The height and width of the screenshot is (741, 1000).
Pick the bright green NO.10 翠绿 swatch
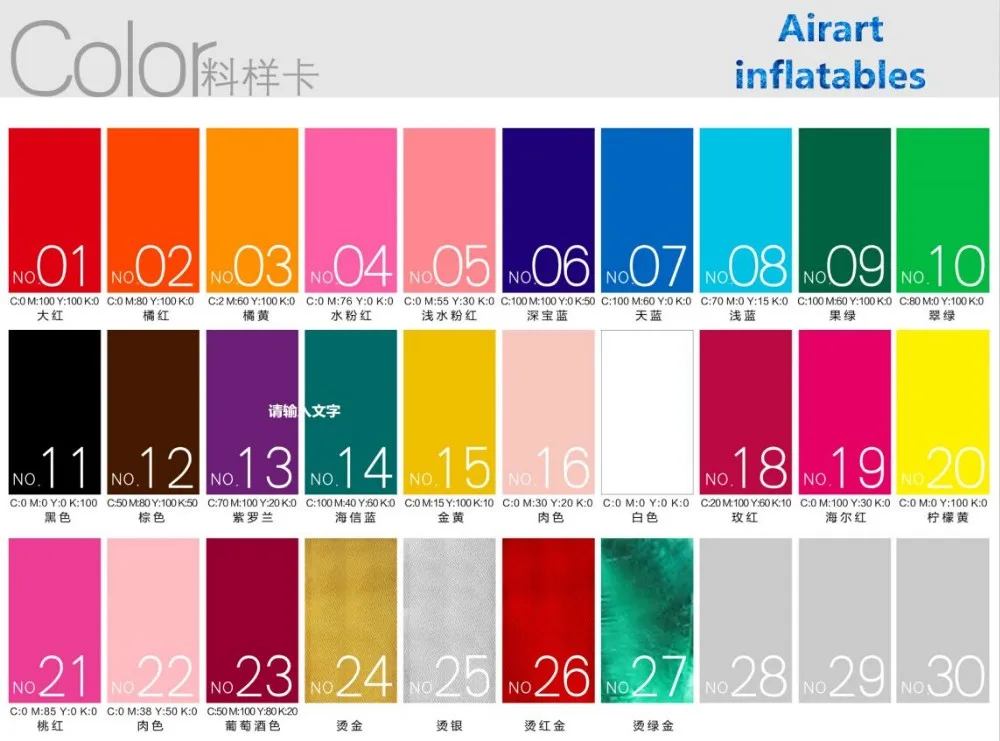[x=942, y=210]
